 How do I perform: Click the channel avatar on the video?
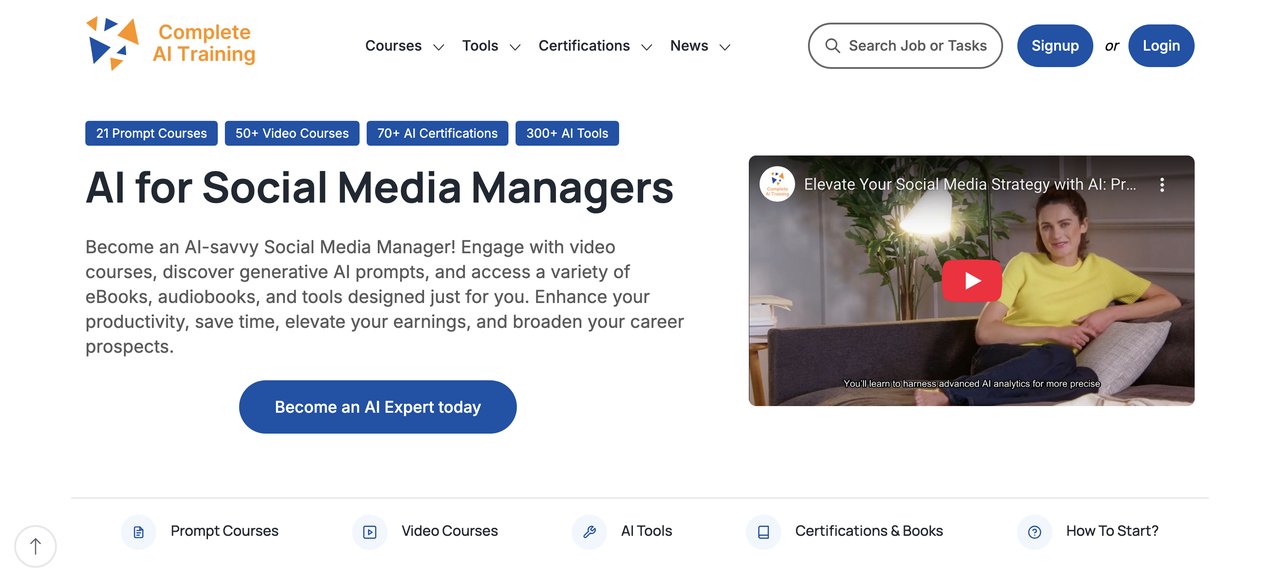(777, 184)
